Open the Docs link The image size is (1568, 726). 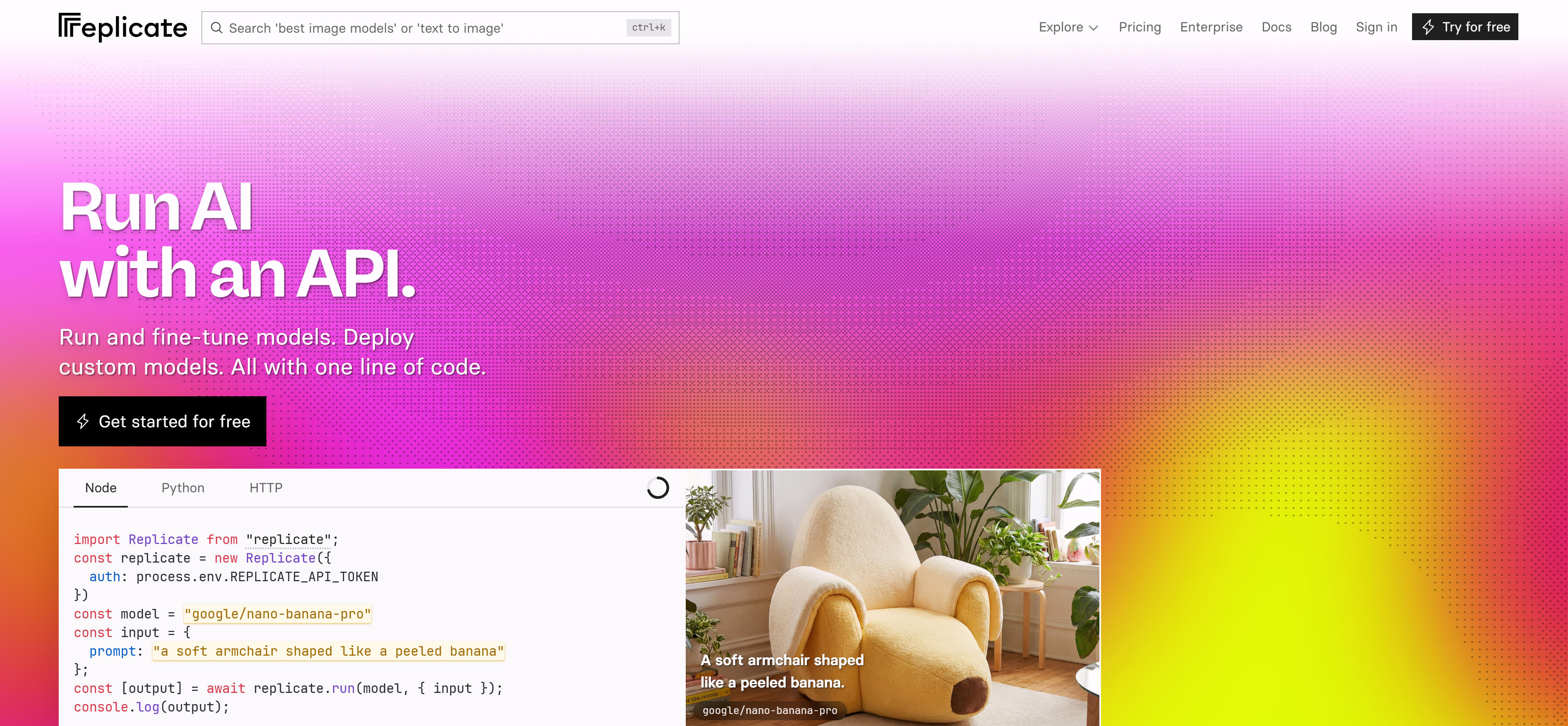coord(1276,27)
